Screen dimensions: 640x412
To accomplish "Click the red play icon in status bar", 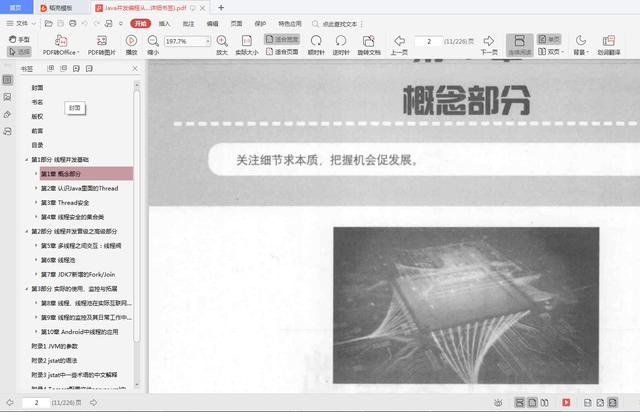I will [566, 403].
